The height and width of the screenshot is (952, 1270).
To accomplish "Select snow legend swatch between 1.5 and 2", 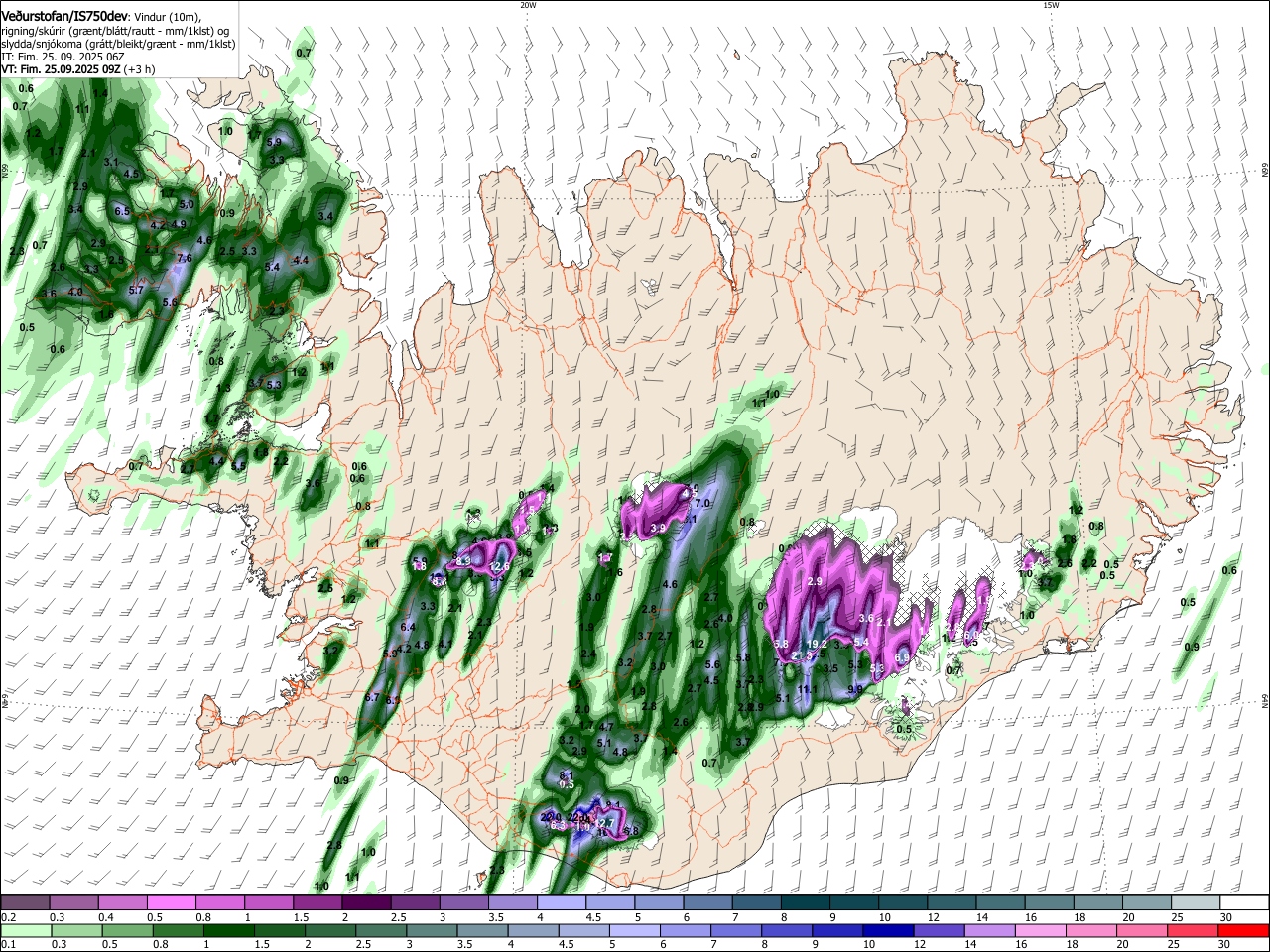I will 317,903.
